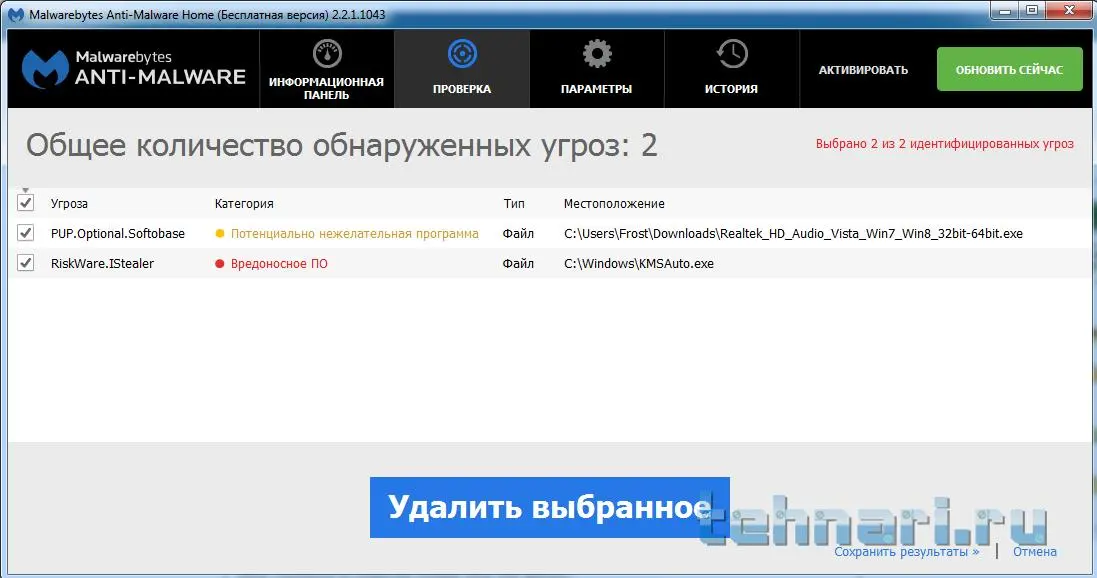Viewport: 1097px width, 578px height.
Task: Click Файл type in the IStealer row
Action: point(518,263)
